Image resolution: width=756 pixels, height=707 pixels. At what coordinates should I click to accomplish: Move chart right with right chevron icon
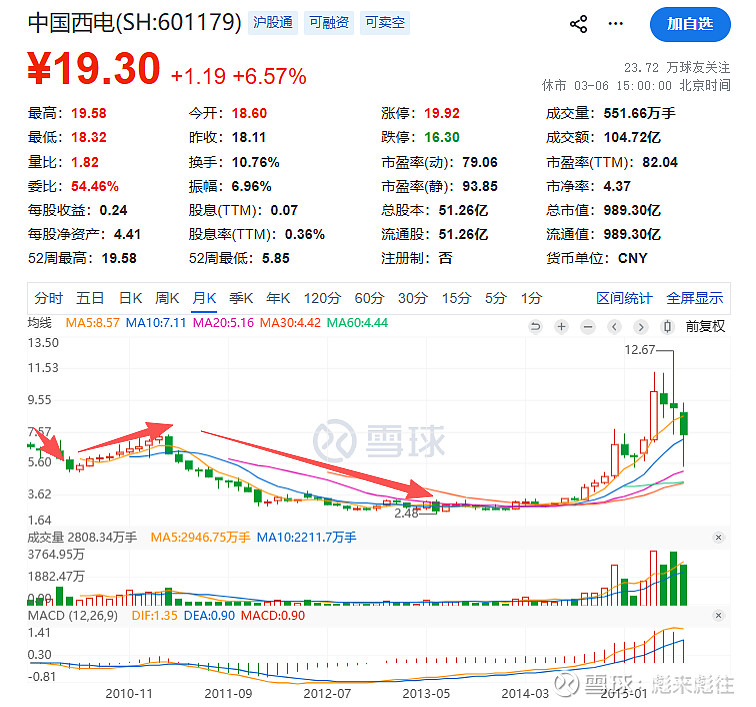(x=641, y=327)
